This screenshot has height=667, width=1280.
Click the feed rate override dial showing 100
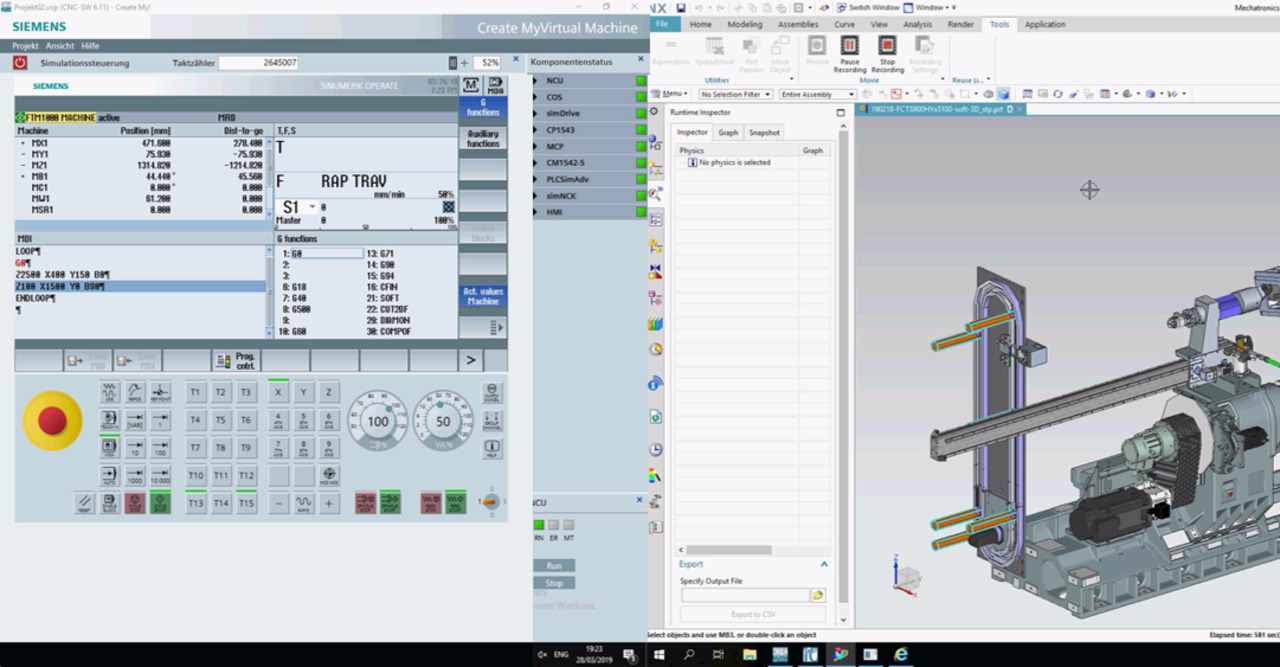coord(377,421)
